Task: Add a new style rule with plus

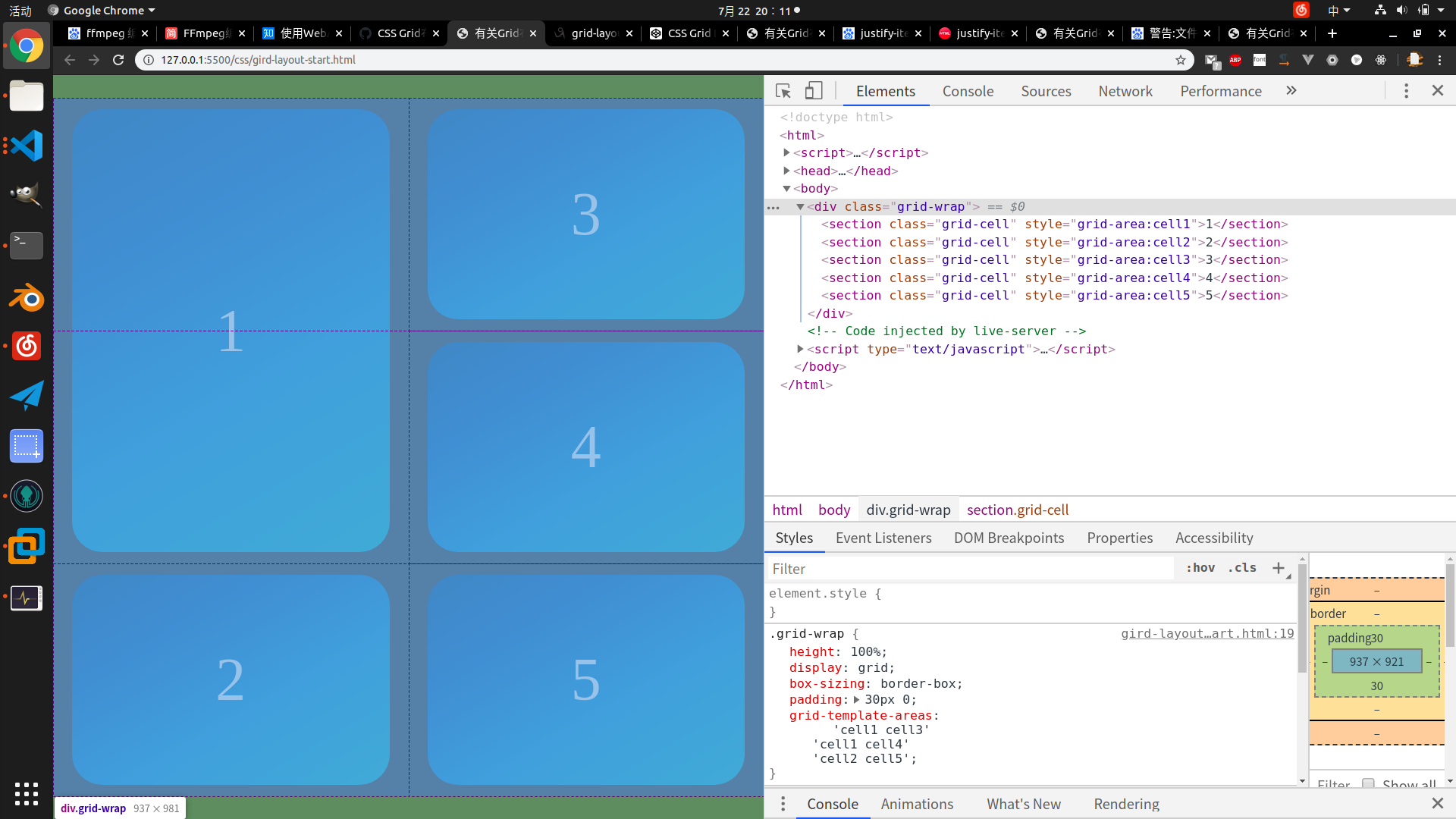Action: tap(1279, 568)
